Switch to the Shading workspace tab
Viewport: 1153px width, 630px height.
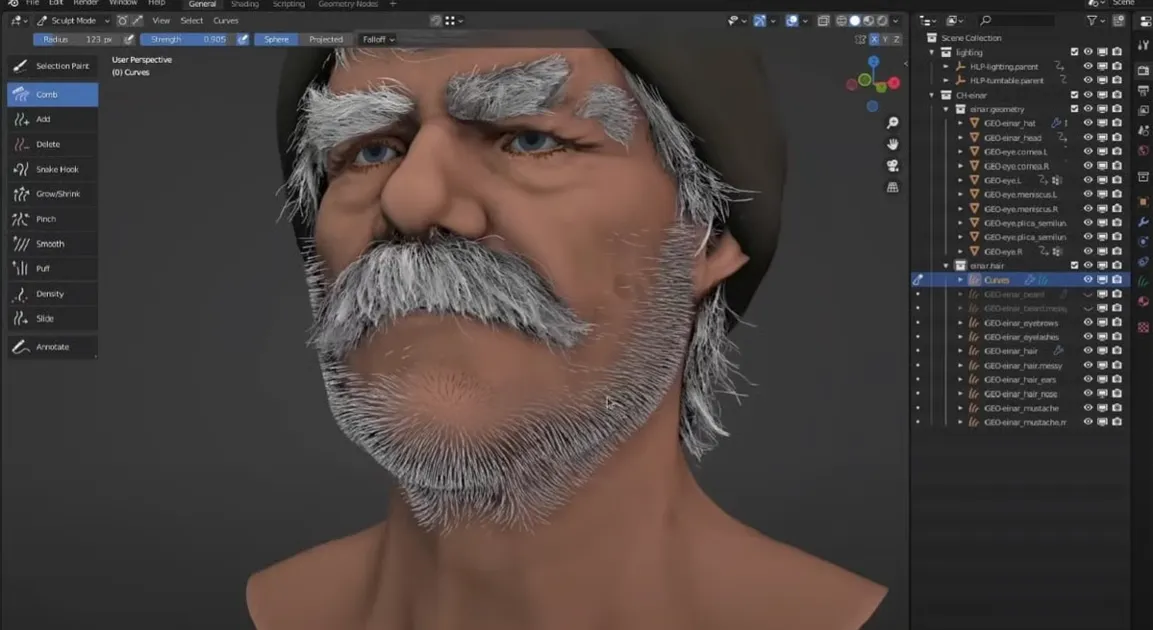tap(245, 4)
